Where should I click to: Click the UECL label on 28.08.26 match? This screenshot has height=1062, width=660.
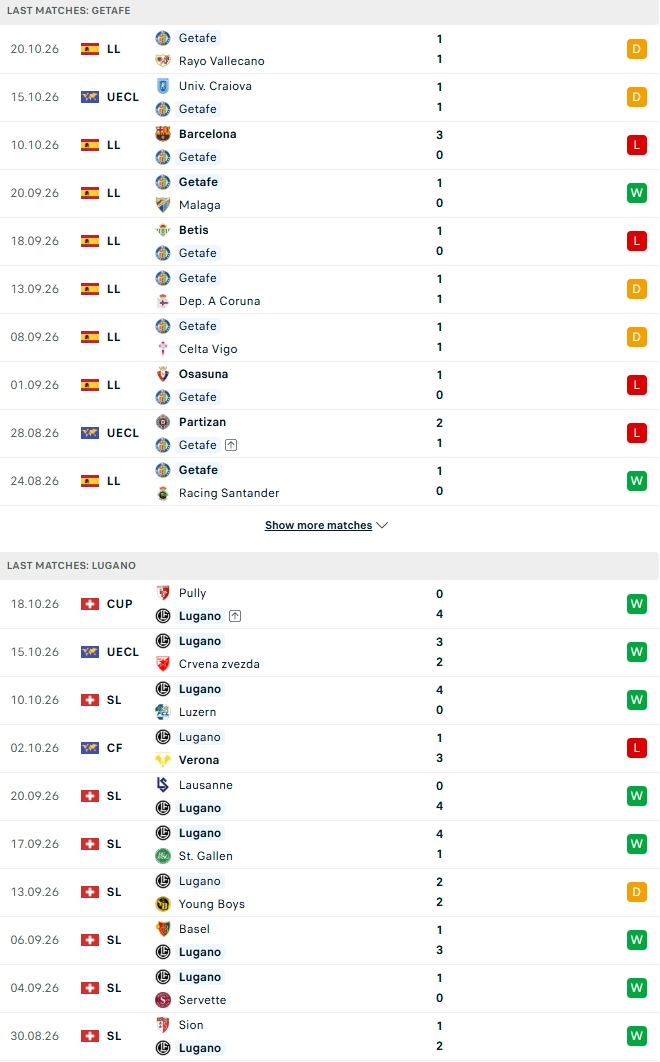pyautogui.click(x=123, y=433)
